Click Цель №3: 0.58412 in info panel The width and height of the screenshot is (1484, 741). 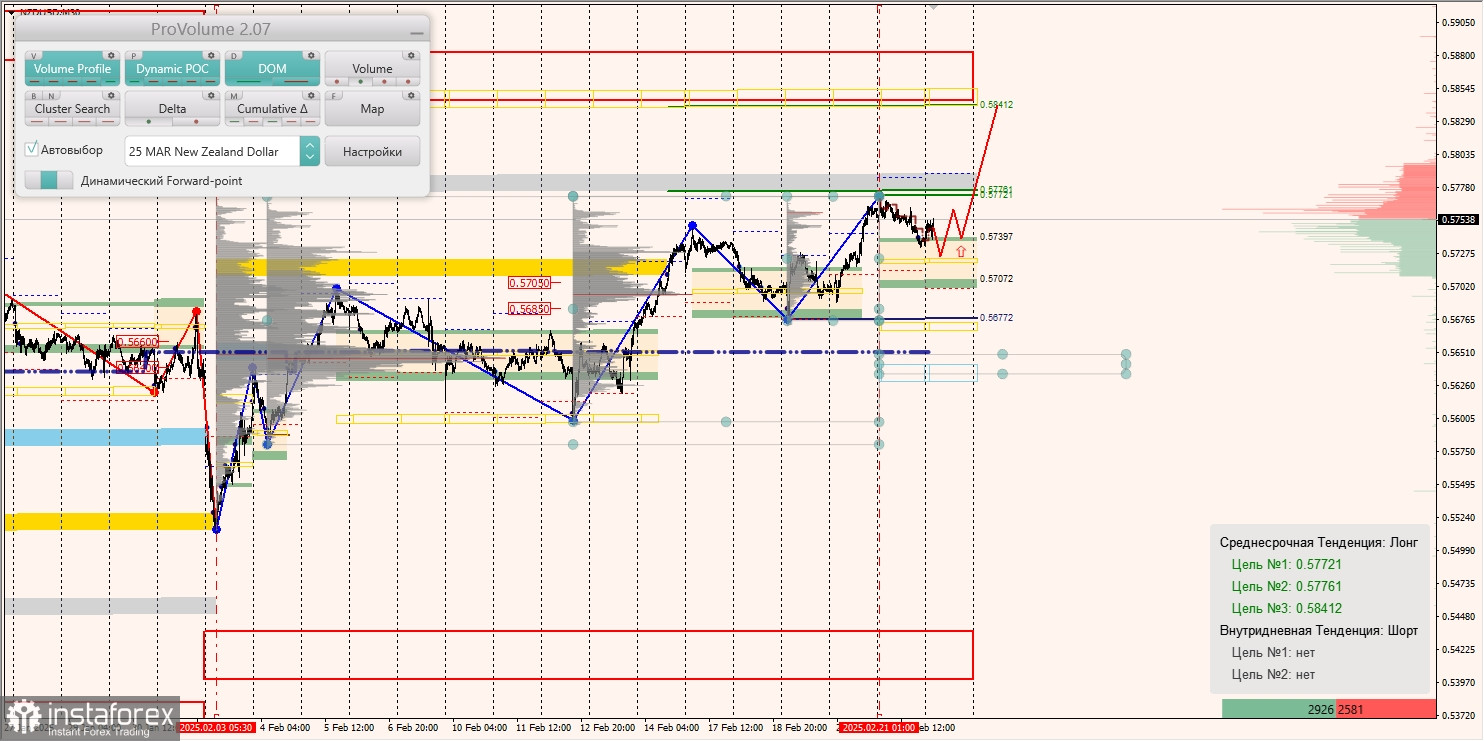pos(1286,608)
